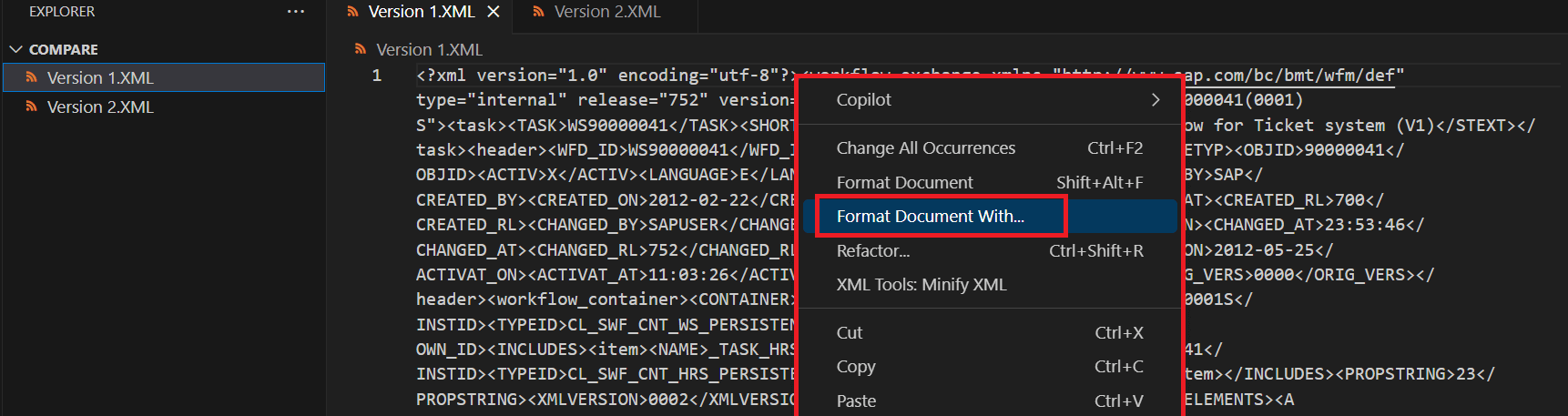Switch to Version 2.XML tab
Screen dimensions: 1568x416
click(x=606, y=12)
